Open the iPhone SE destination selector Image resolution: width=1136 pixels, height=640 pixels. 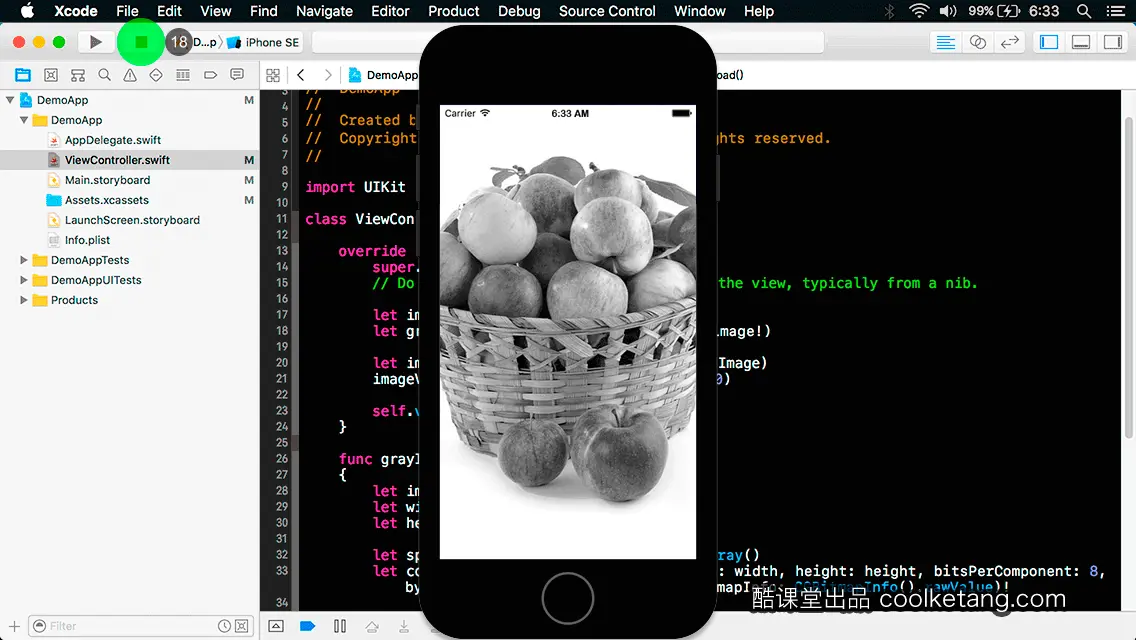[x=264, y=42]
